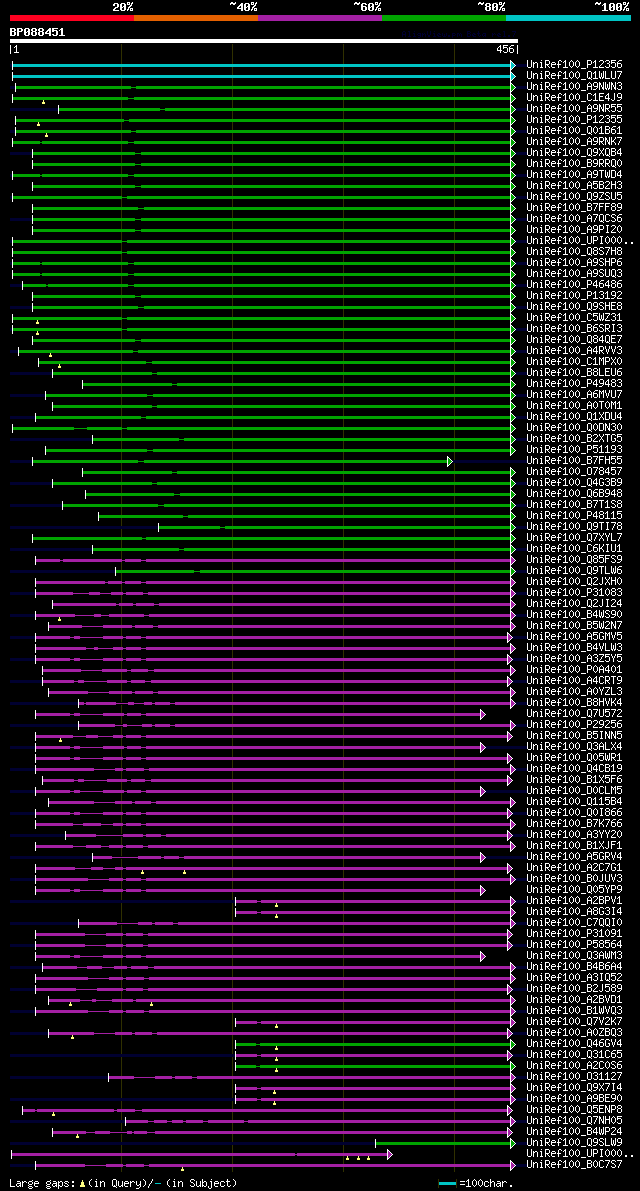
Task: Select the UniRef100_A9NWN3 entry
Action: click(x=574, y=87)
